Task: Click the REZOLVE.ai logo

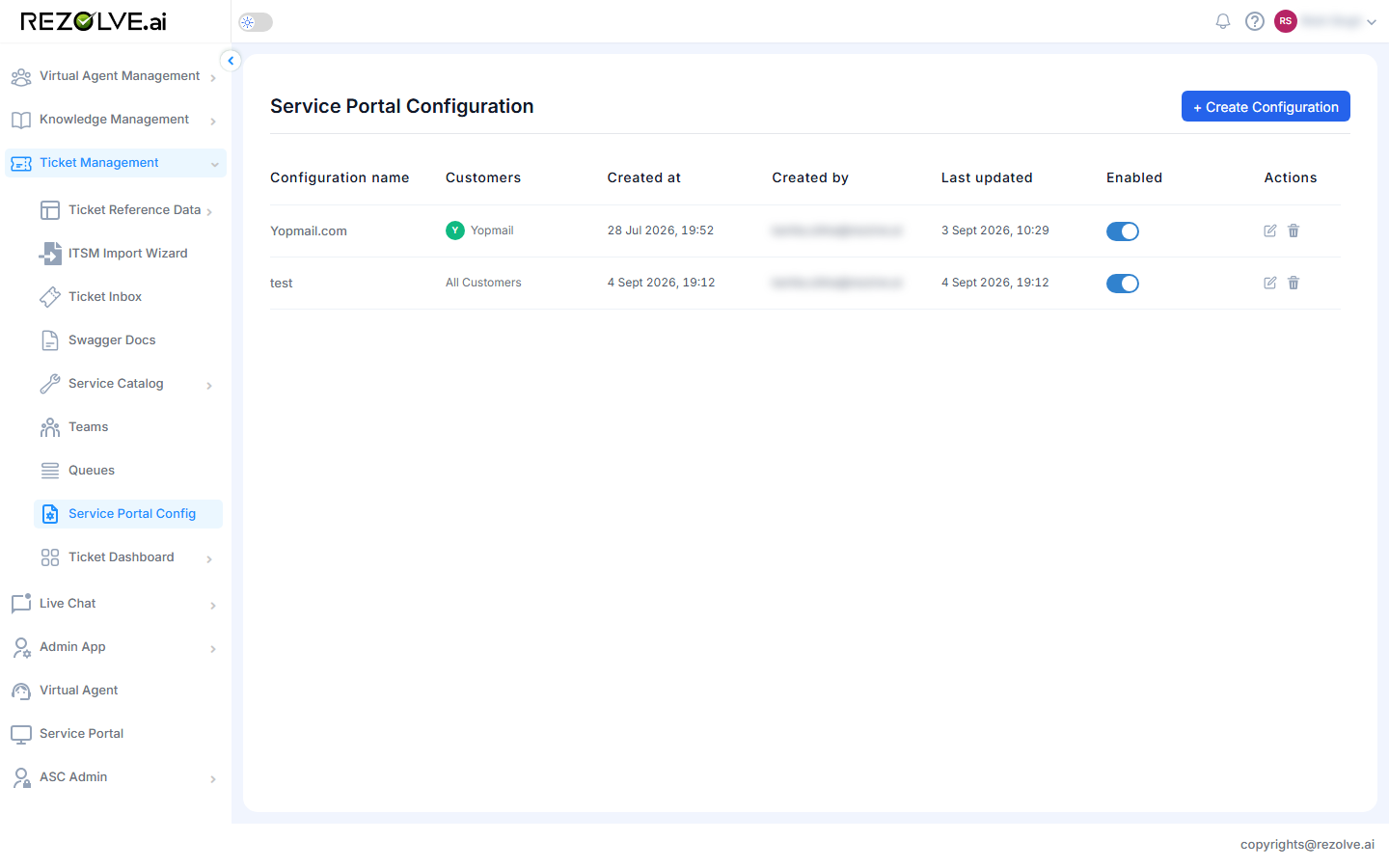Action: click(94, 21)
